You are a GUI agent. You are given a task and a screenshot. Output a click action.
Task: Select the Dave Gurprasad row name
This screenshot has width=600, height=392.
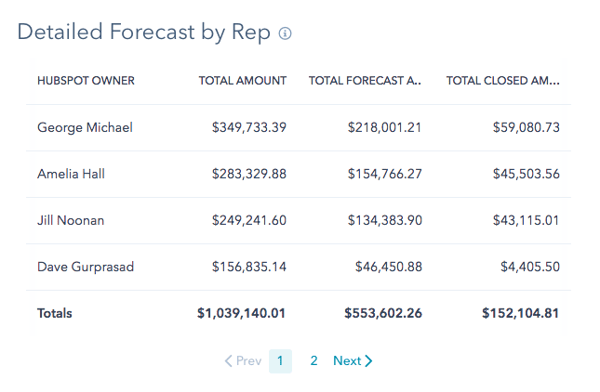point(85,267)
